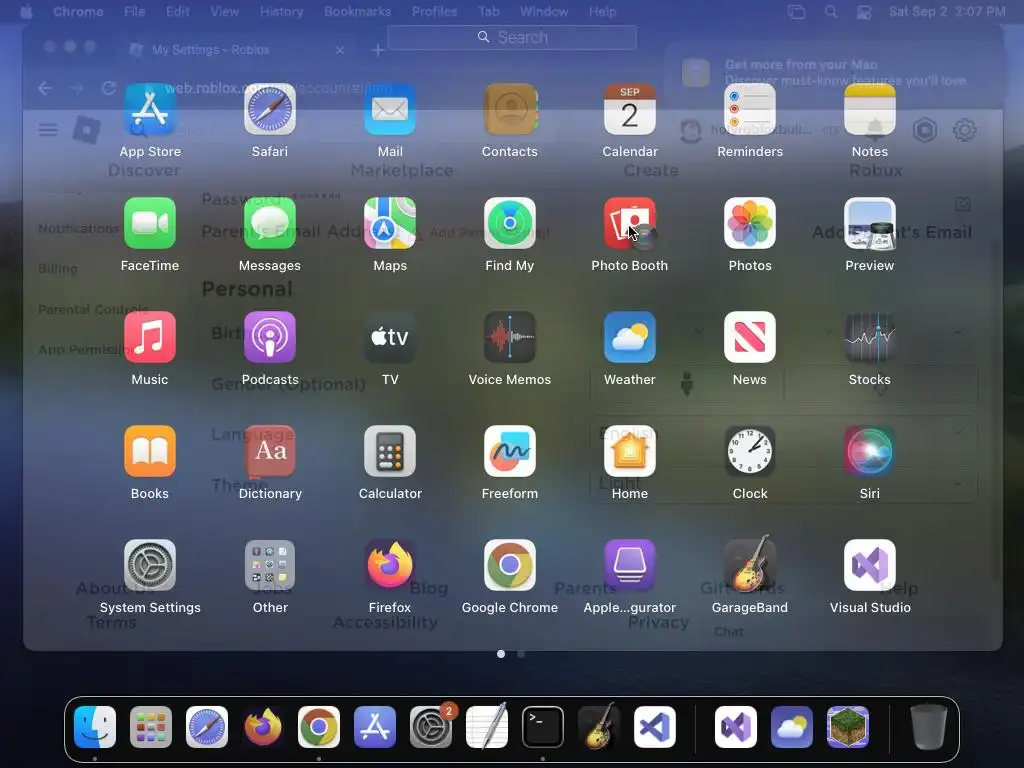Open the Find My app
Screen dimensions: 1024x768
509,223
